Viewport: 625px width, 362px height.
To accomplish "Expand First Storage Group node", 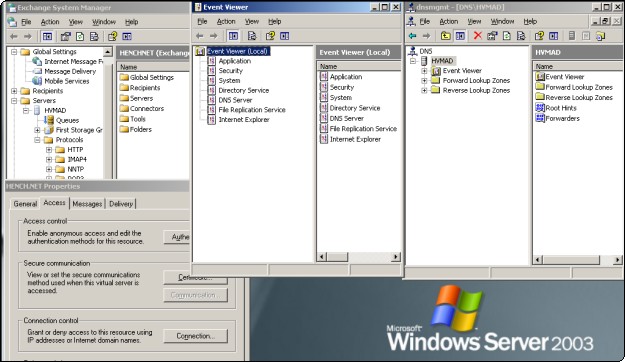I will [37, 130].
